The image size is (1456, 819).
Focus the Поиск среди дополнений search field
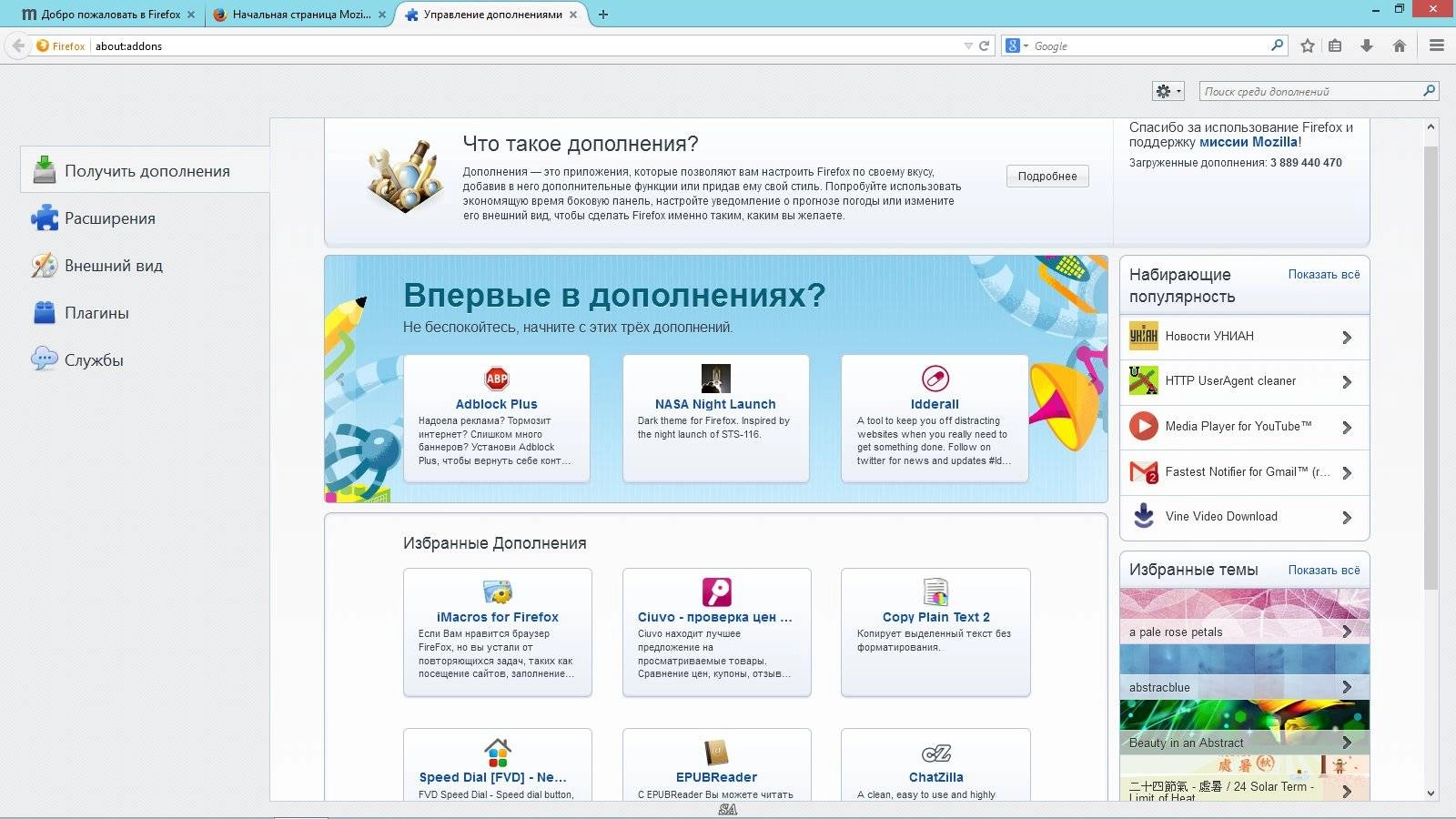(x=1310, y=91)
